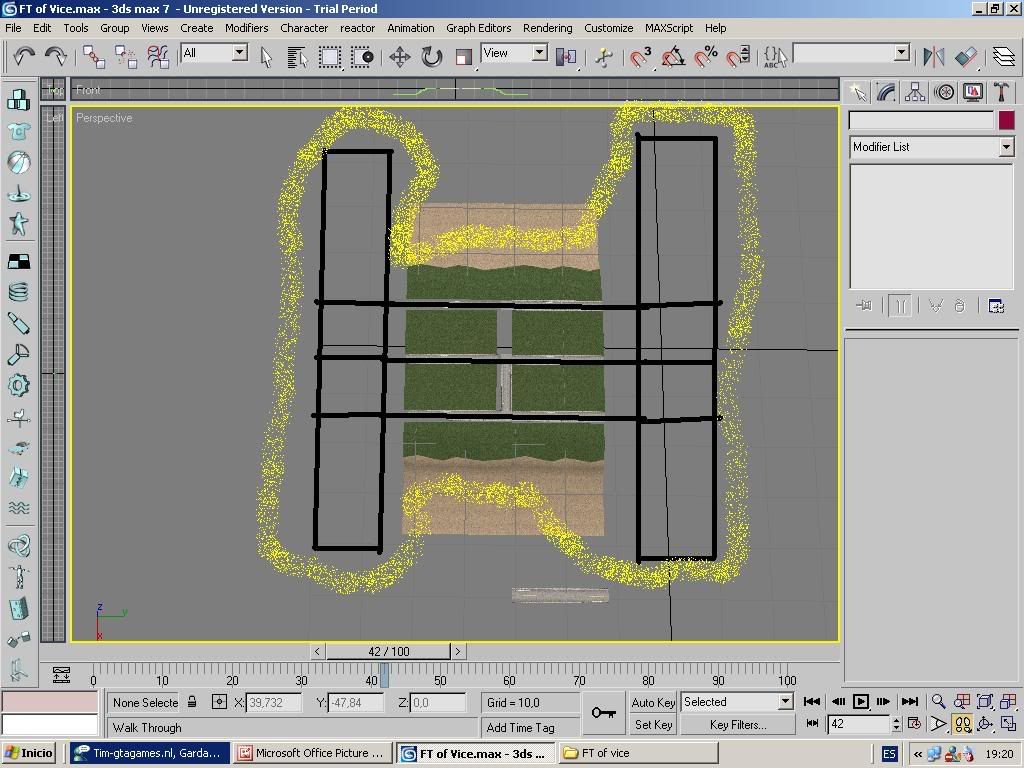Screen dimensions: 1024x768
Task: Click the Mirror tool
Action: pos(934,57)
